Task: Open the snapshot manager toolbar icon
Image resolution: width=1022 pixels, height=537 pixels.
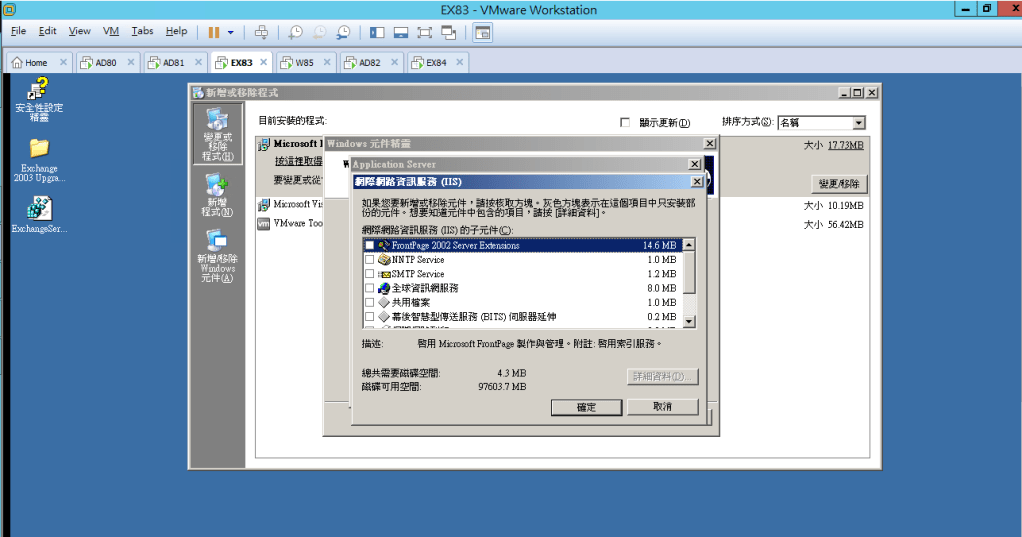Action: coord(343,32)
